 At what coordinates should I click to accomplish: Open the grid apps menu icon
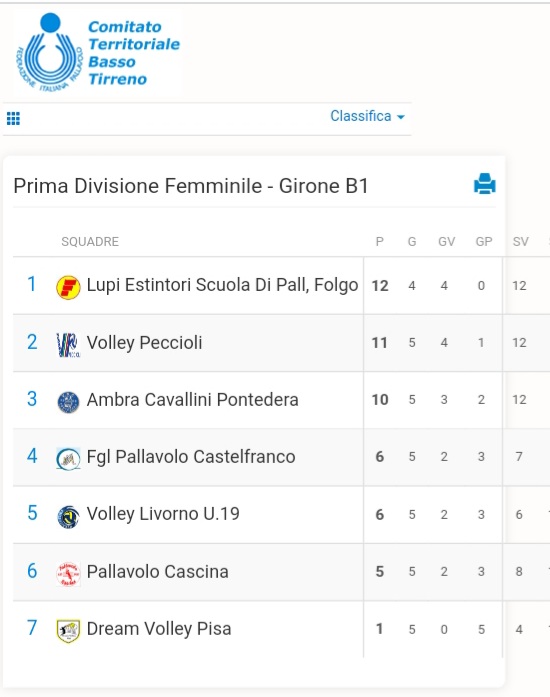click(x=13, y=119)
